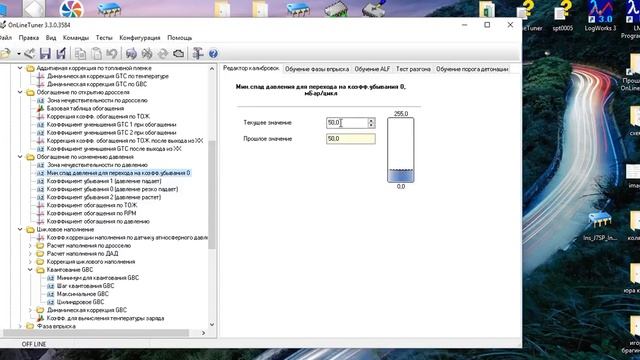
Task: Select Коэфф. для вычисления температуры заряда
Action: [x=105, y=318]
